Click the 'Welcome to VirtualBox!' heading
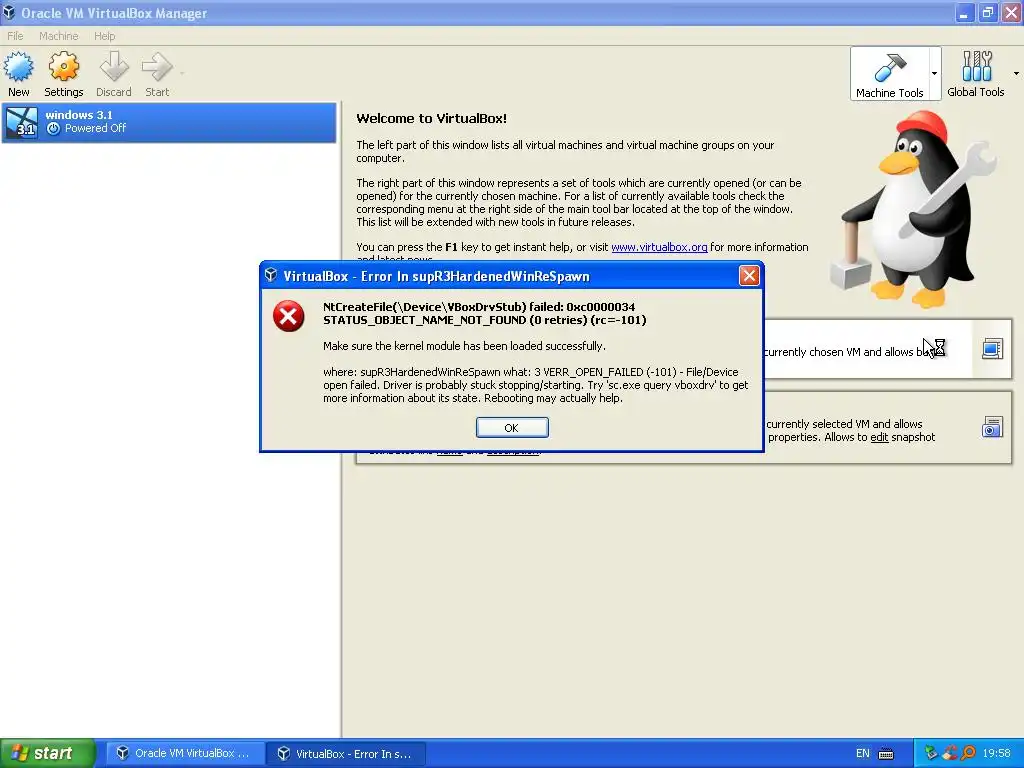This screenshot has width=1024, height=768. tap(432, 118)
